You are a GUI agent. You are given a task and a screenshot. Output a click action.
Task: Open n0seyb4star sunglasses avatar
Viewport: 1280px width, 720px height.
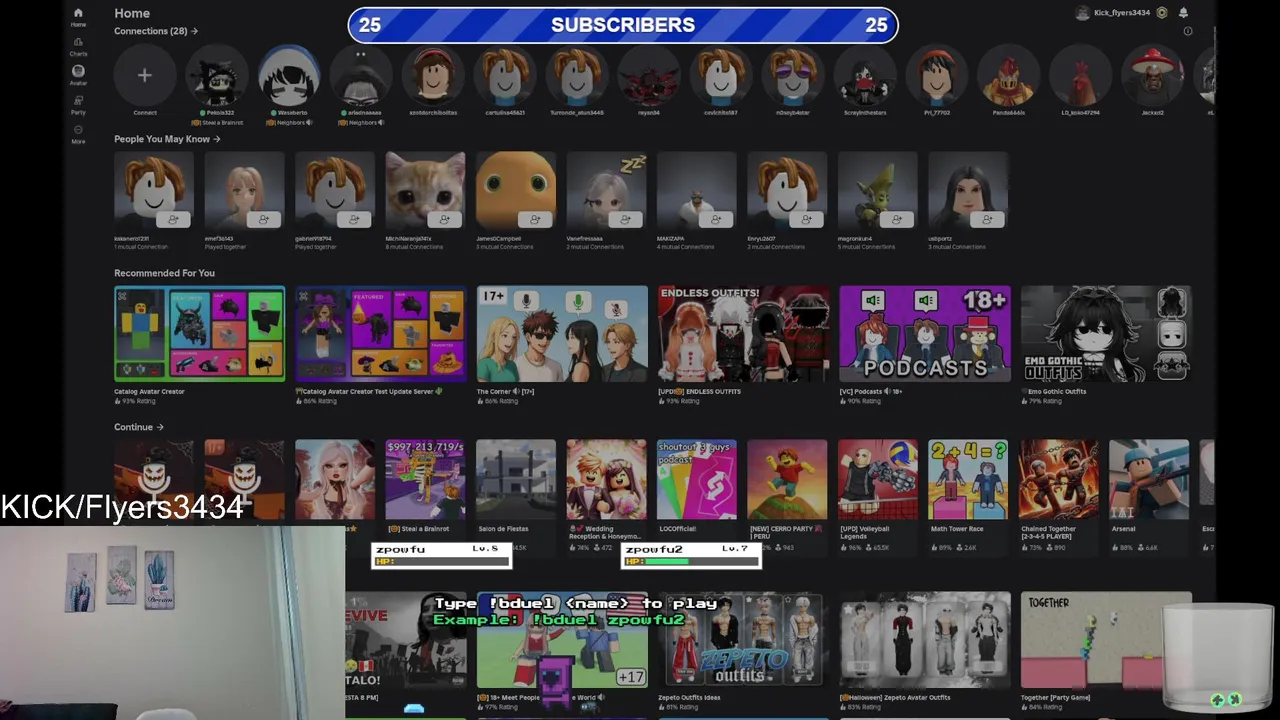(x=793, y=75)
